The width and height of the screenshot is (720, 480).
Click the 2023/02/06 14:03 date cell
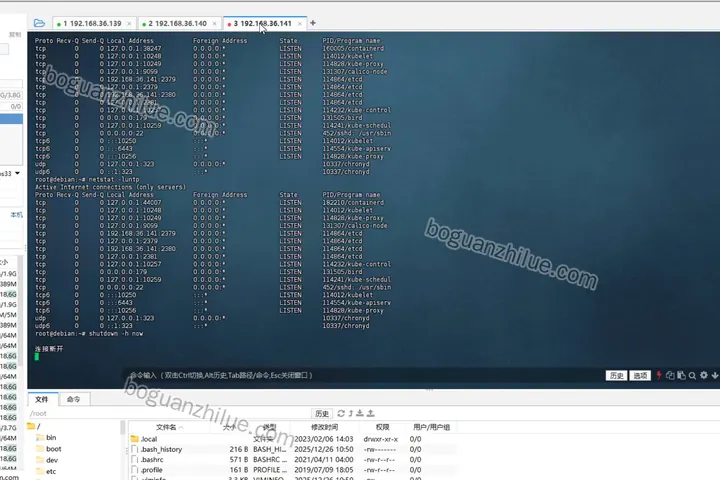click(324, 439)
